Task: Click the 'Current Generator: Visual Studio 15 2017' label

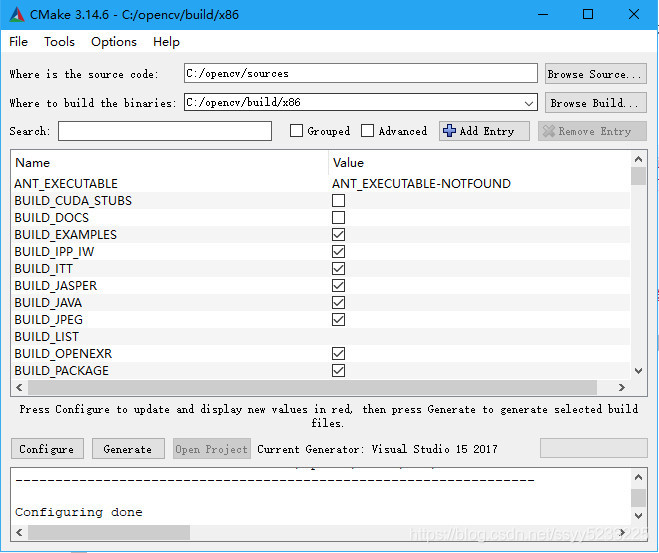Action: point(377,449)
